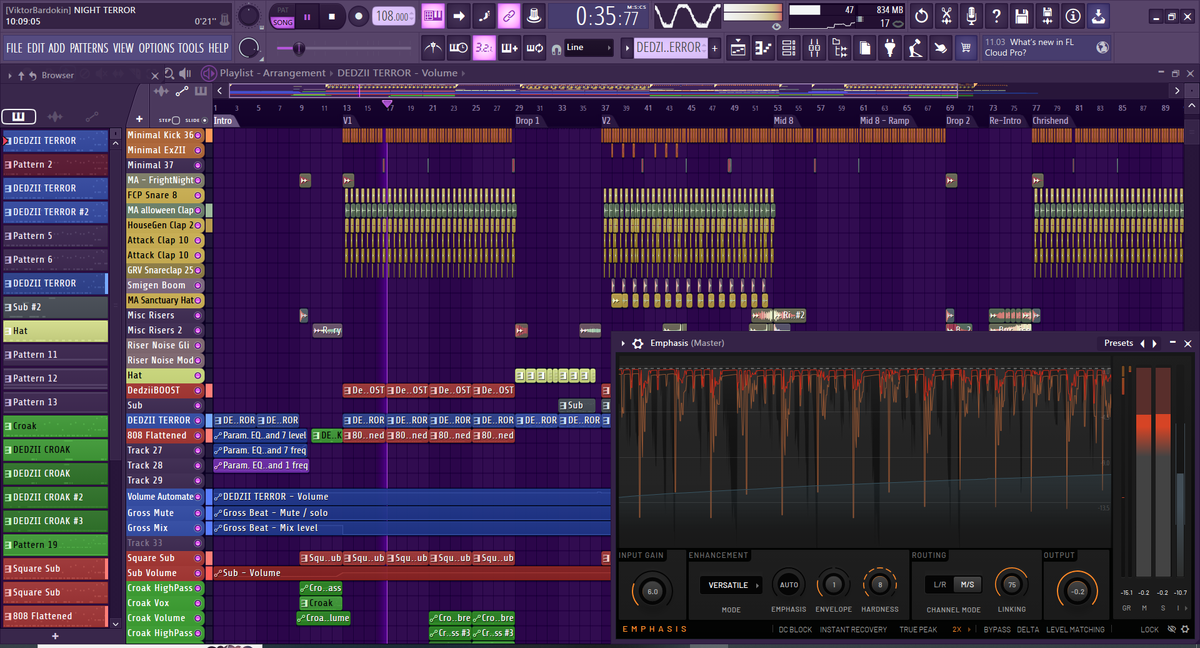Pause the song with the pause button

307,16
